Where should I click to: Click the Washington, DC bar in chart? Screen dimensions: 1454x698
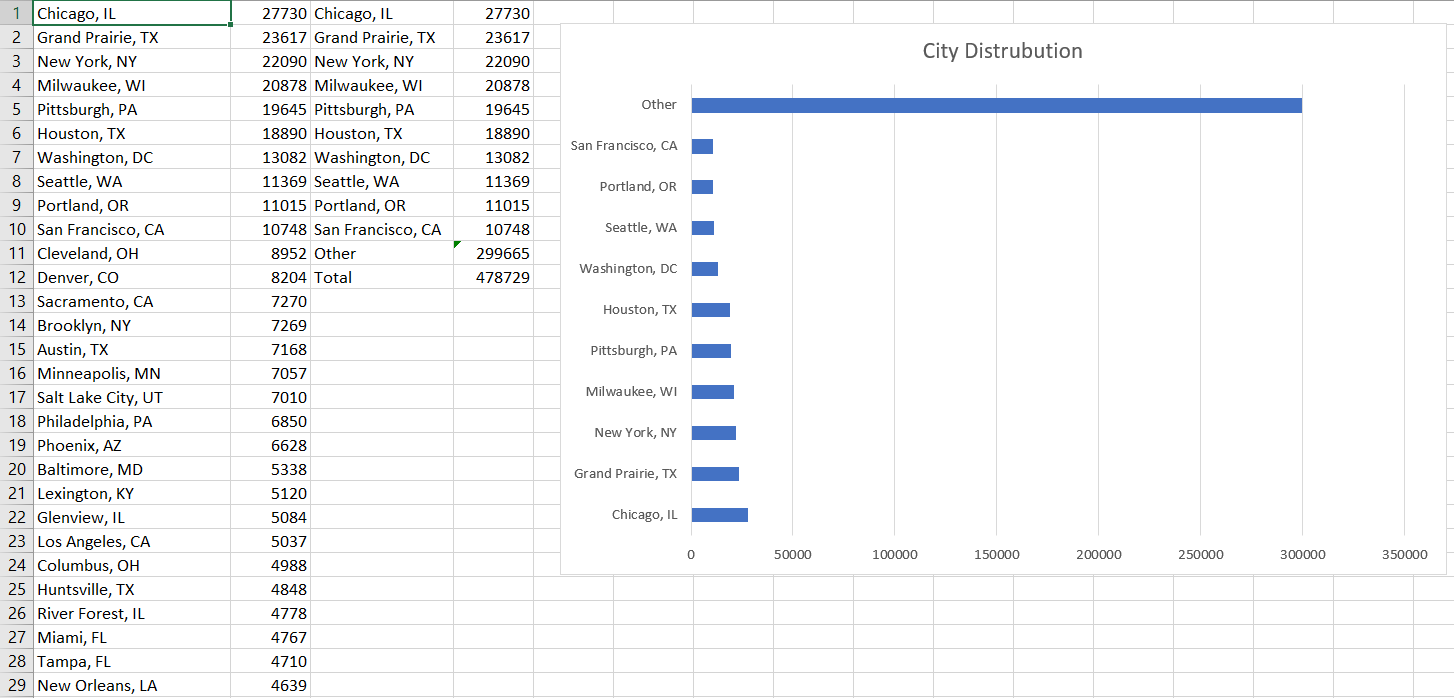pos(704,269)
